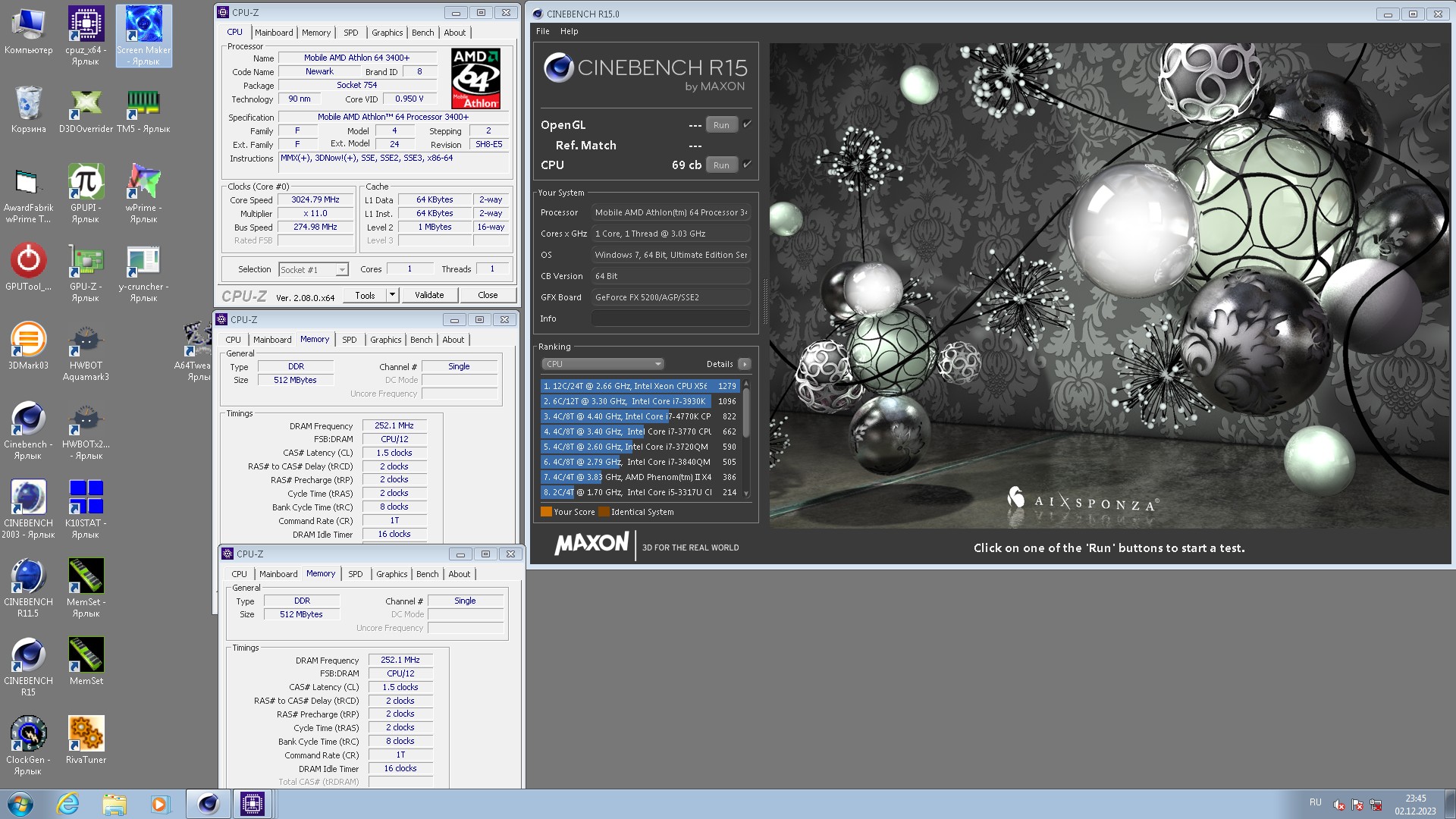Launch the 3DMark03 desktop icon
Screen dimensions: 1456x819
(x=28, y=347)
